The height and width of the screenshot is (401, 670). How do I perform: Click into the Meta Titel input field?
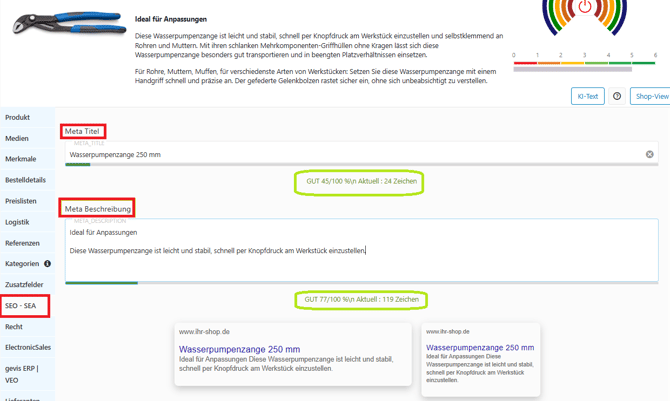[x=350, y=155]
